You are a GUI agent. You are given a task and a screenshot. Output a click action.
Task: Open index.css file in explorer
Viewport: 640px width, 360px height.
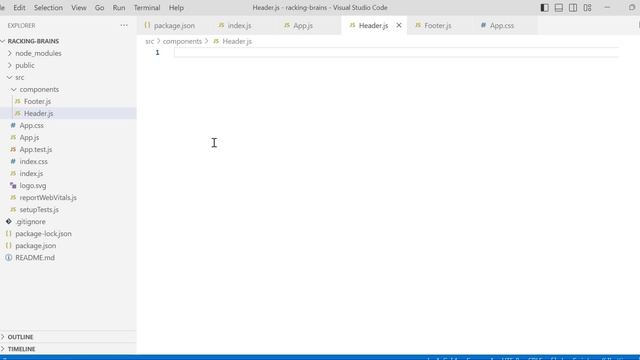(x=33, y=162)
